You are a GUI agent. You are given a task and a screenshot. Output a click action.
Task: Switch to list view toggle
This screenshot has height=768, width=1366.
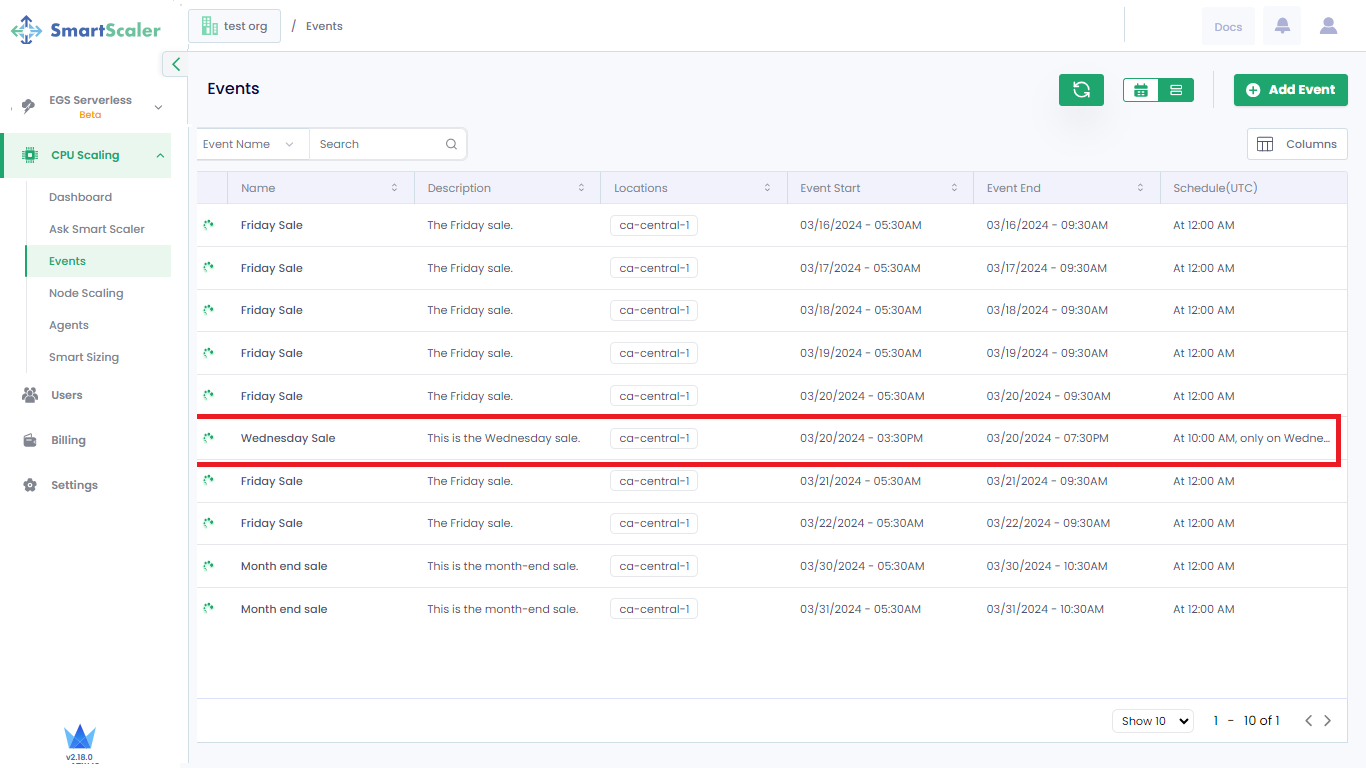(1176, 90)
